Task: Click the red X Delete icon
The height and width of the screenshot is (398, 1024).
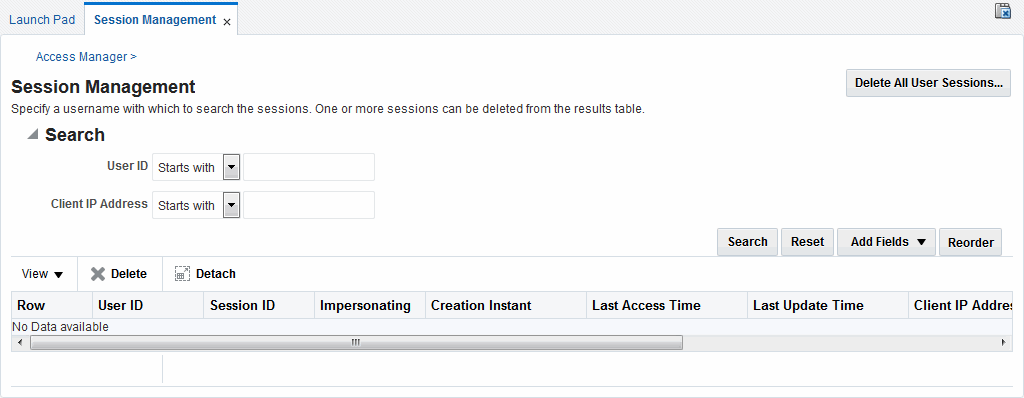Action: [x=98, y=274]
